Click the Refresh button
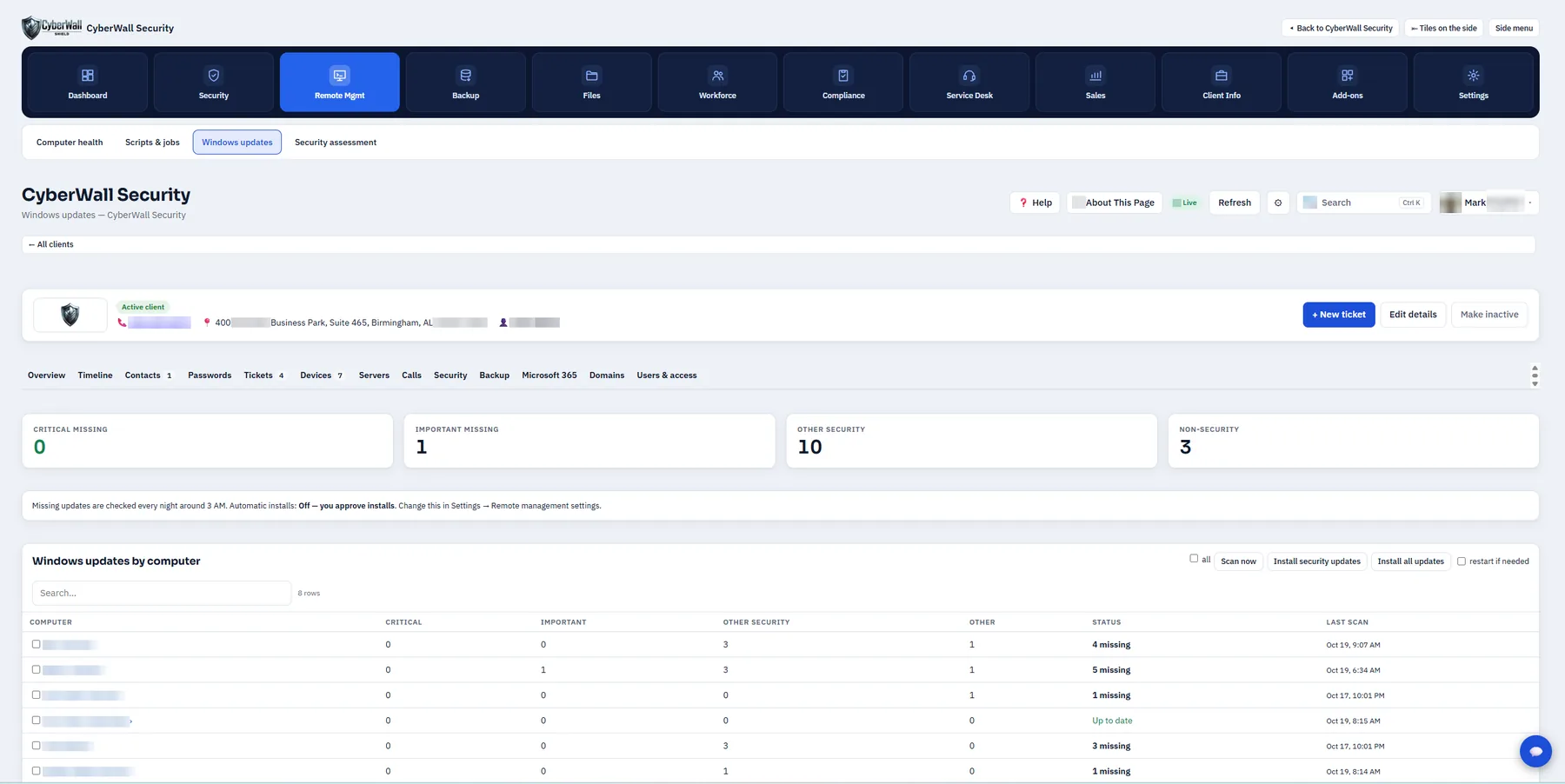Screen dimensions: 1565x784 tap(1235, 203)
